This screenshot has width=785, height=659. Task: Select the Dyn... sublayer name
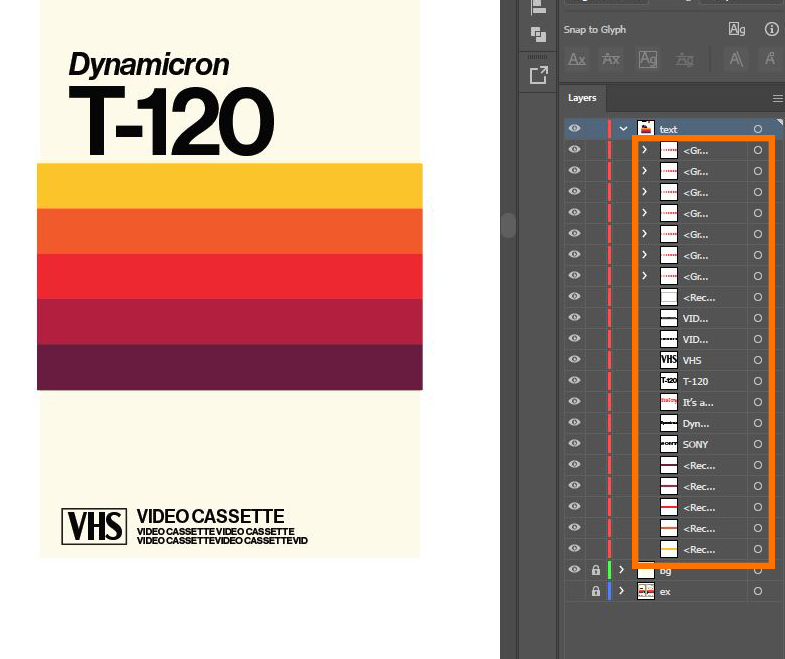click(696, 424)
